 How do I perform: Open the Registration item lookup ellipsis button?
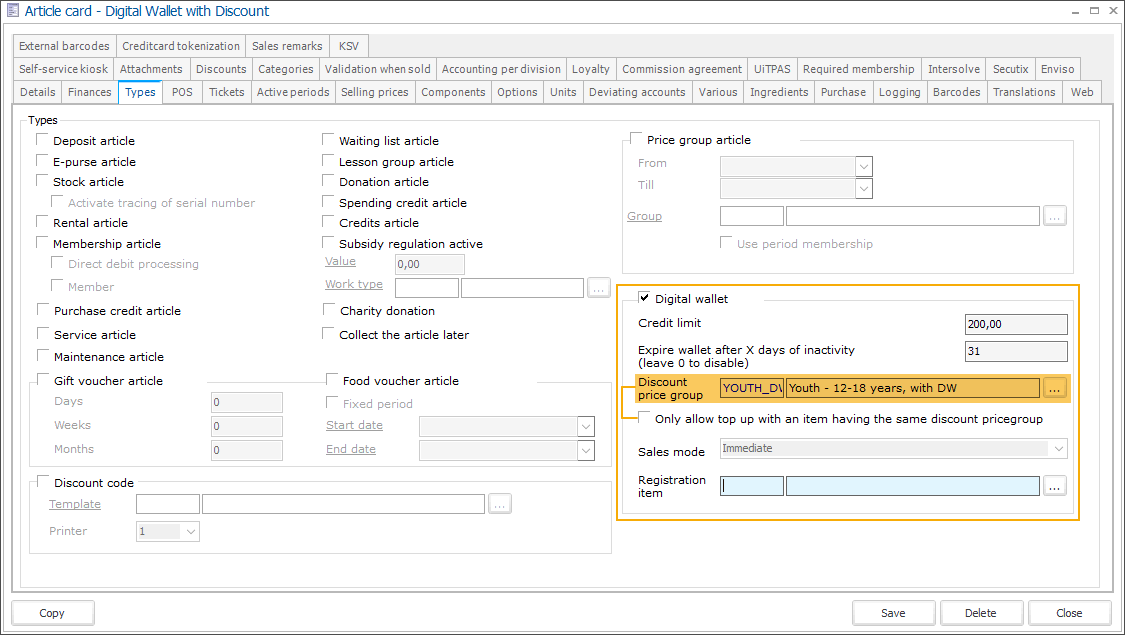[1055, 486]
